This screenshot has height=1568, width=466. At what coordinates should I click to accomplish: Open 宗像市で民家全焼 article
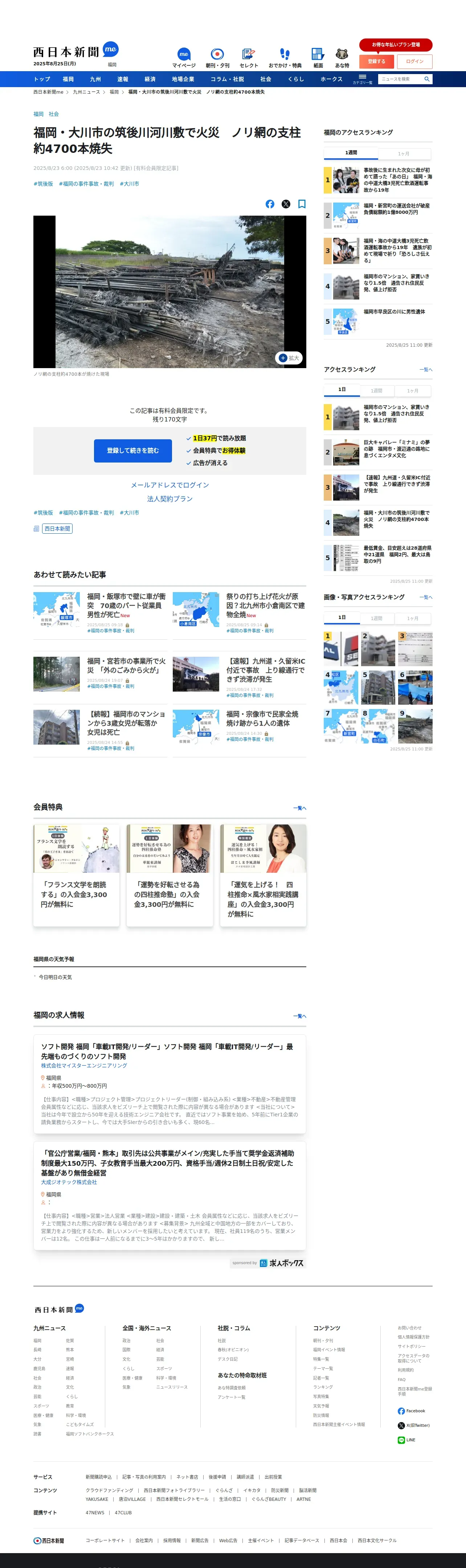point(262,718)
